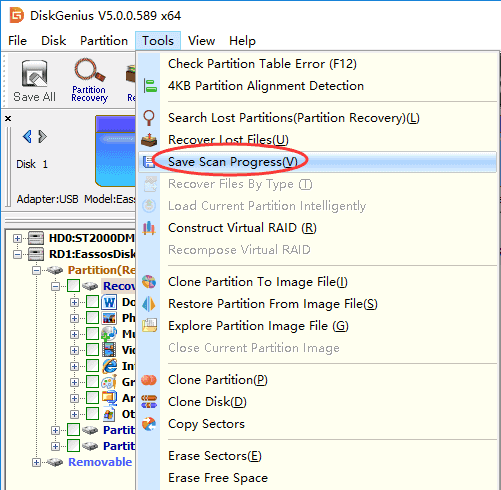Click the Copy Sectors icon in menu
Viewport: 501px width, 490px height.
[149, 424]
